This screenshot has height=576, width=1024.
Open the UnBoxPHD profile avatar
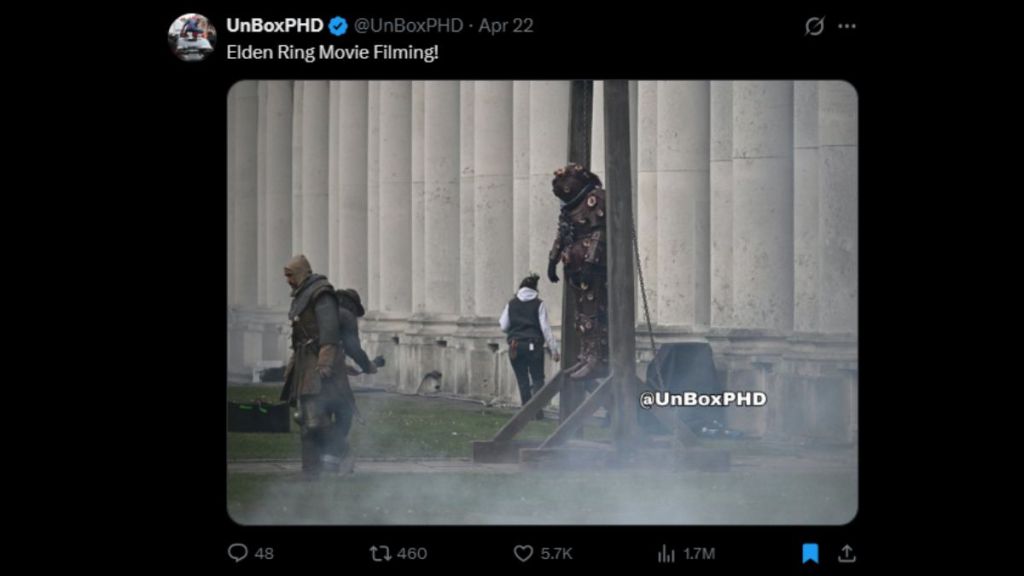(x=191, y=37)
